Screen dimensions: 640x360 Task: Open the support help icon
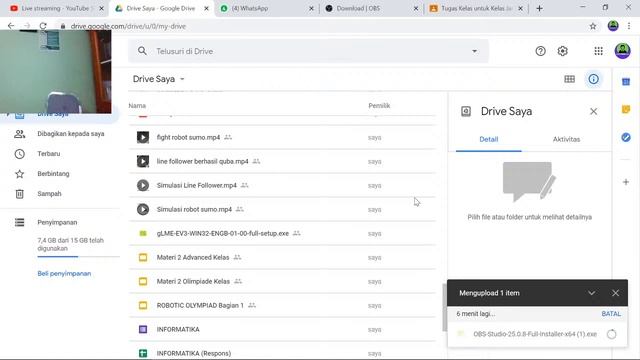click(x=540, y=51)
